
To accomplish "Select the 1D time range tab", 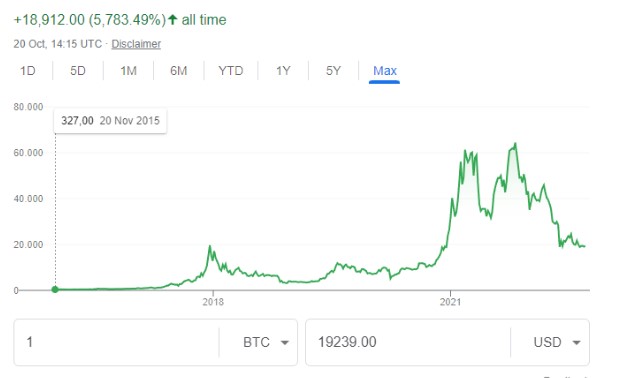I will [28, 71].
